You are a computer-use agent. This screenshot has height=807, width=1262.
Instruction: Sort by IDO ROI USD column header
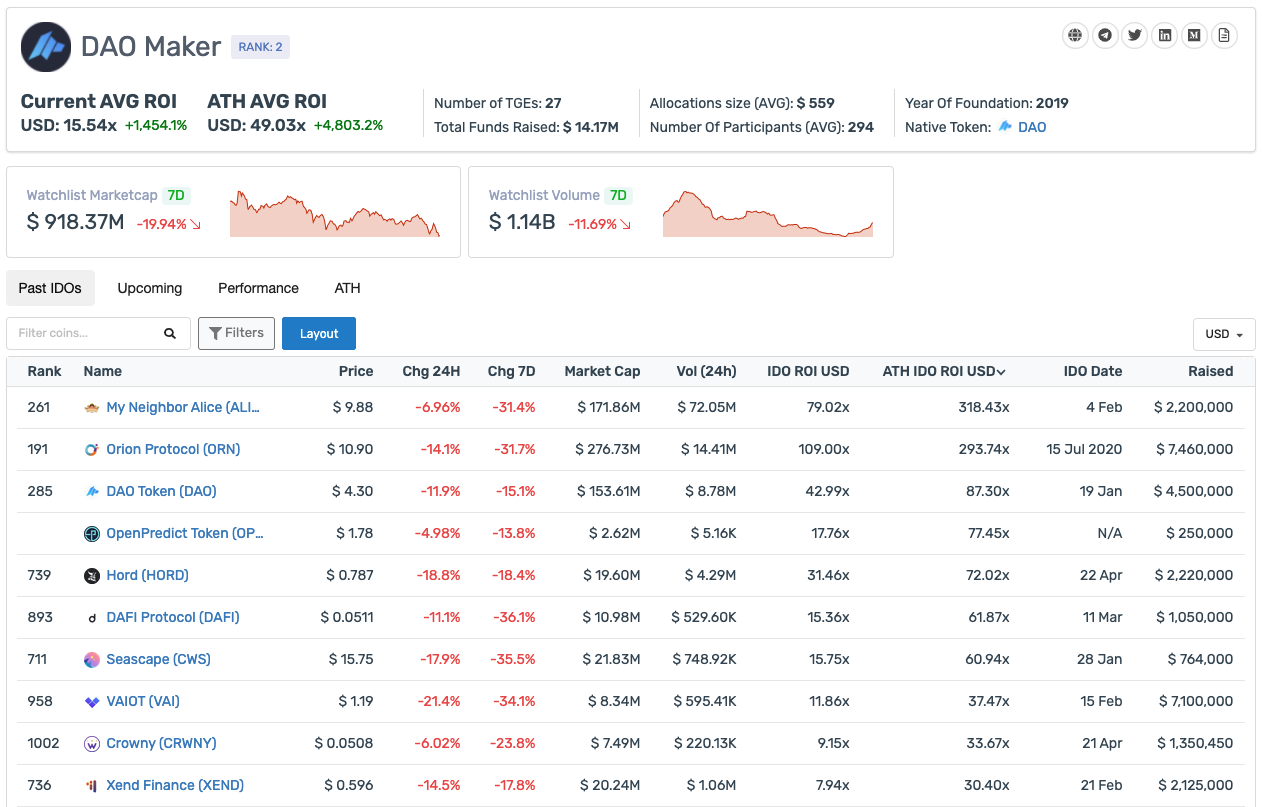(808, 371)
